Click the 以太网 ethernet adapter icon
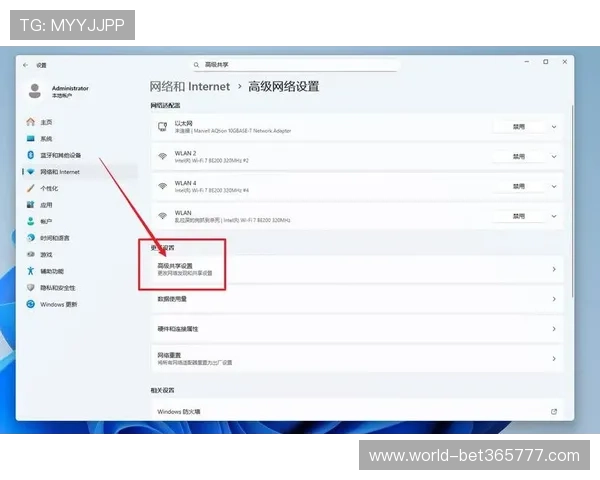Viewport: 600px width, 480px height. tap(163, 127)
